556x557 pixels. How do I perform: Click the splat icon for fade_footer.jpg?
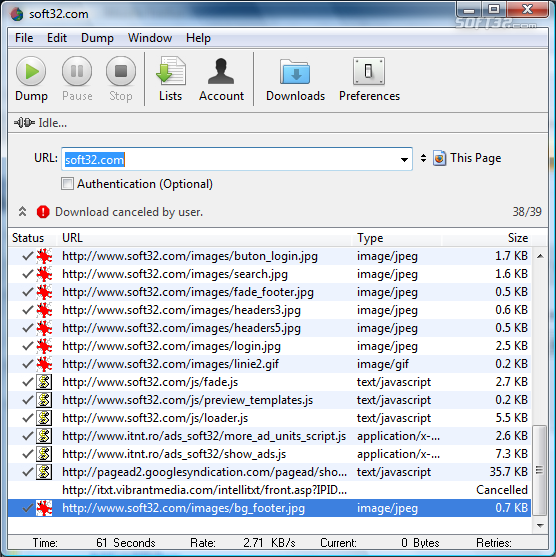[x=44, y=292]
